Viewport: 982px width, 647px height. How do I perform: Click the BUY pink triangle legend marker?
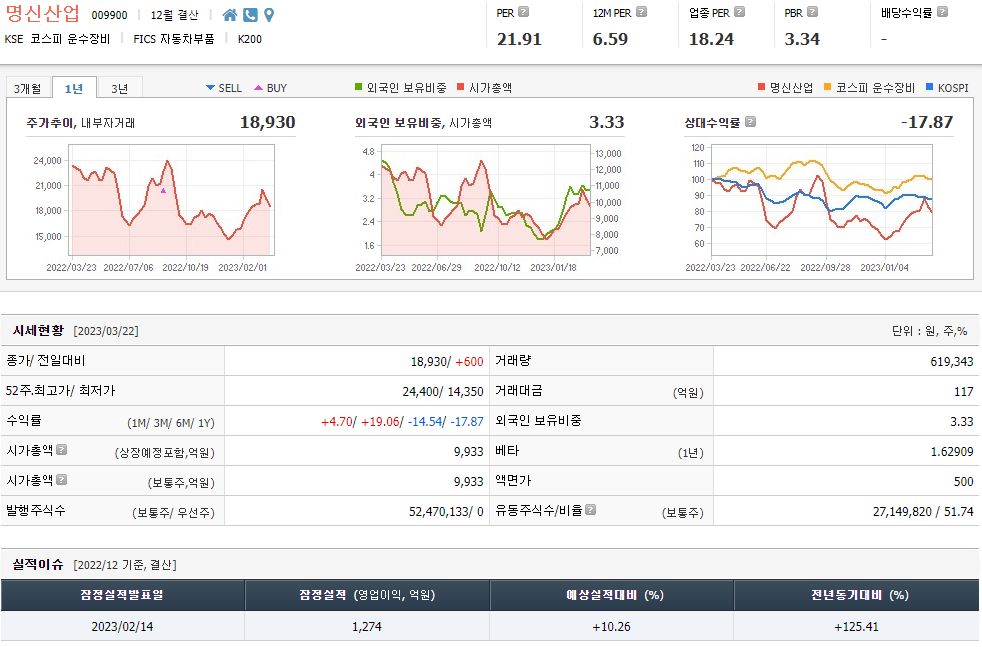point(258,88)
